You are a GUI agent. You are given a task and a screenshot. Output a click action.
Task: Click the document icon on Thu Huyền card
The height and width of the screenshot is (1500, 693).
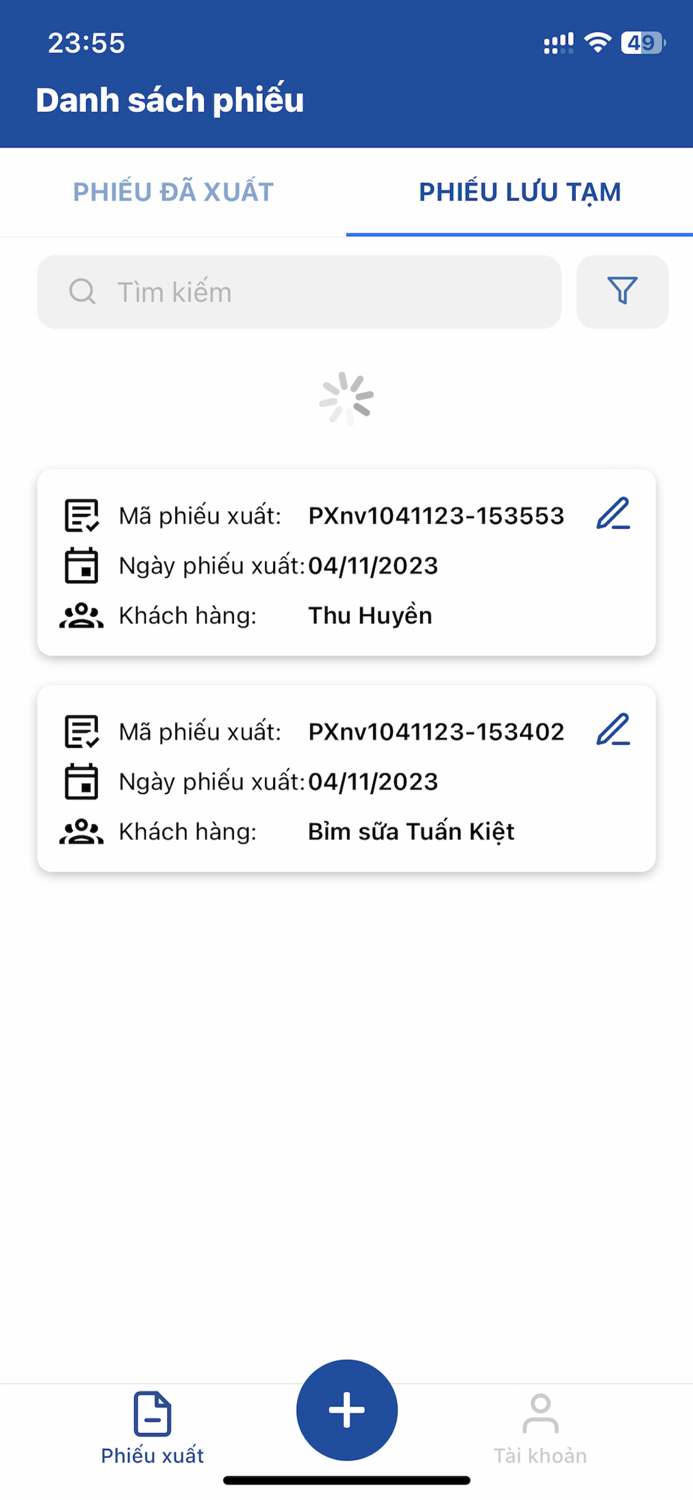(x=81, y=514)
